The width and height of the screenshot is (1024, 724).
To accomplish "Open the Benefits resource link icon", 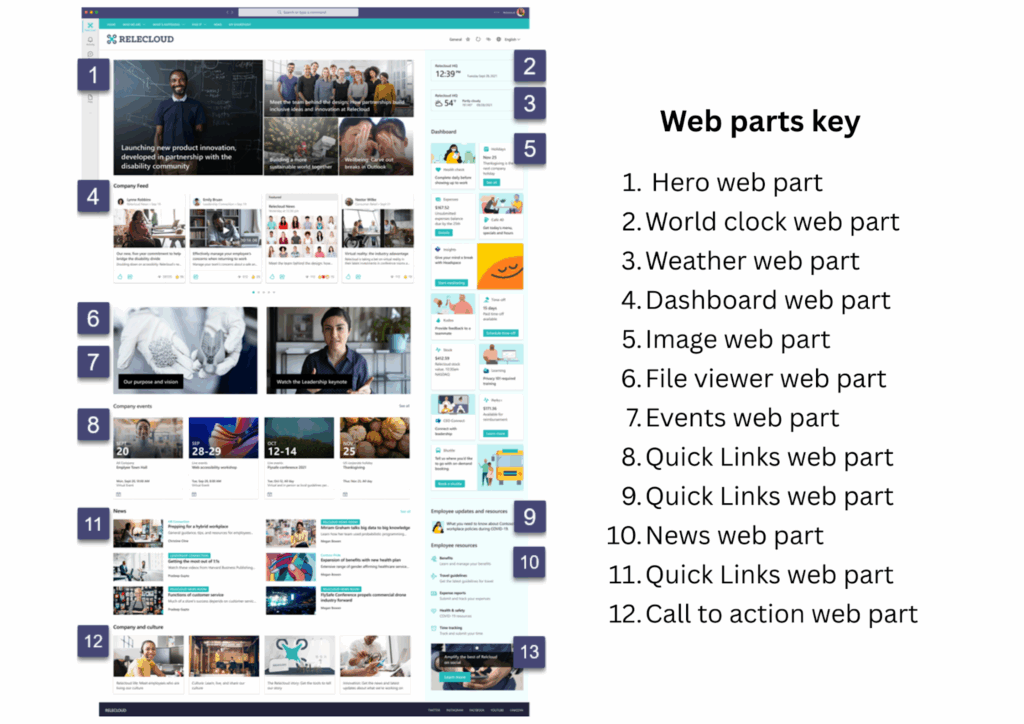I will pyautogui.click(x=434, y=559).
